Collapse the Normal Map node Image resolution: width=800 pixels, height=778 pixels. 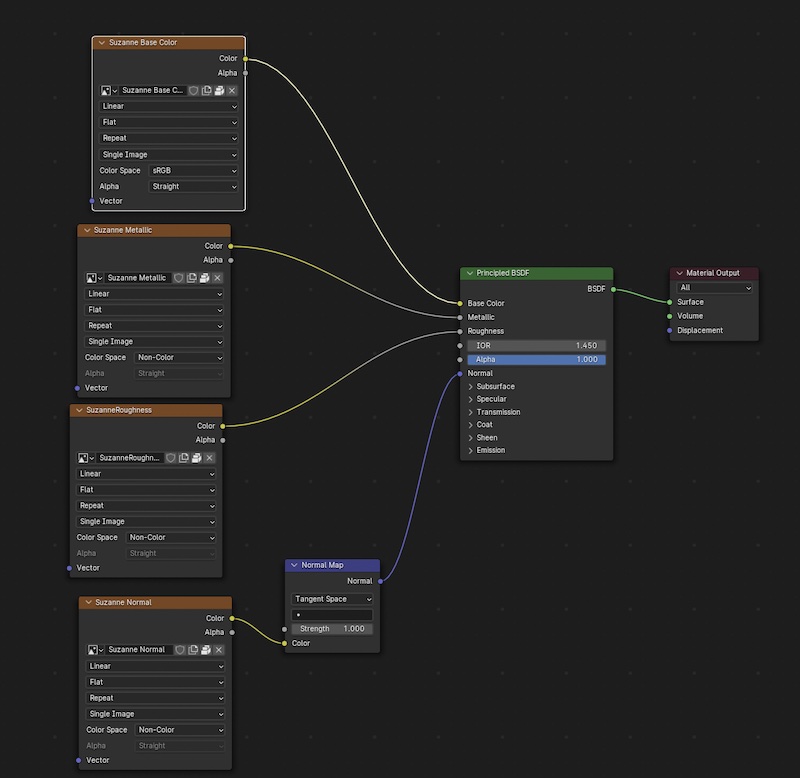pyautogui.click(x=294, y=565)
